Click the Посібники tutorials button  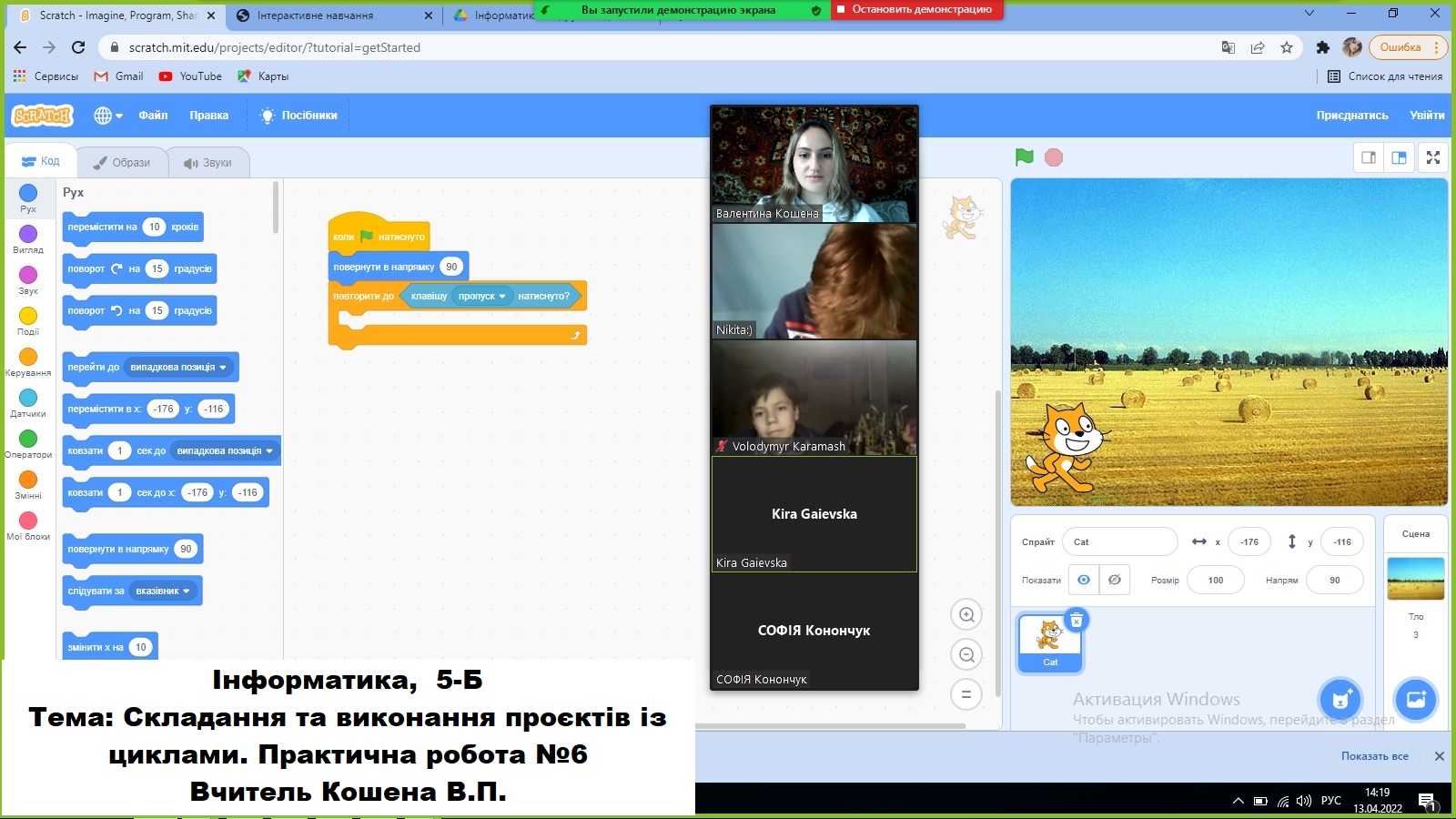pyautogui.click(x=298, y=116)
